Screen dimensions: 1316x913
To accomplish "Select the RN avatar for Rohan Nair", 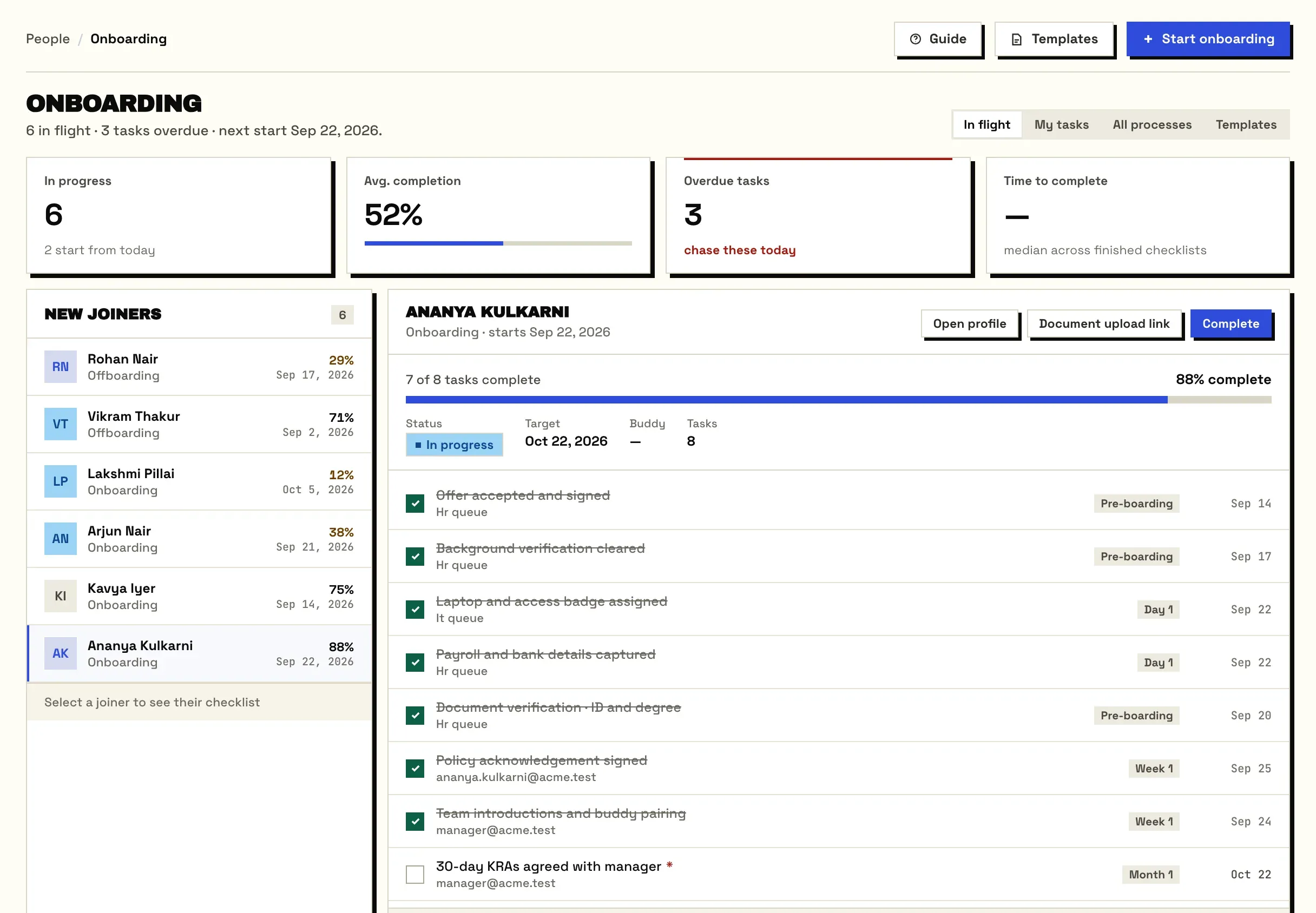I will click(x=61, y=367).
